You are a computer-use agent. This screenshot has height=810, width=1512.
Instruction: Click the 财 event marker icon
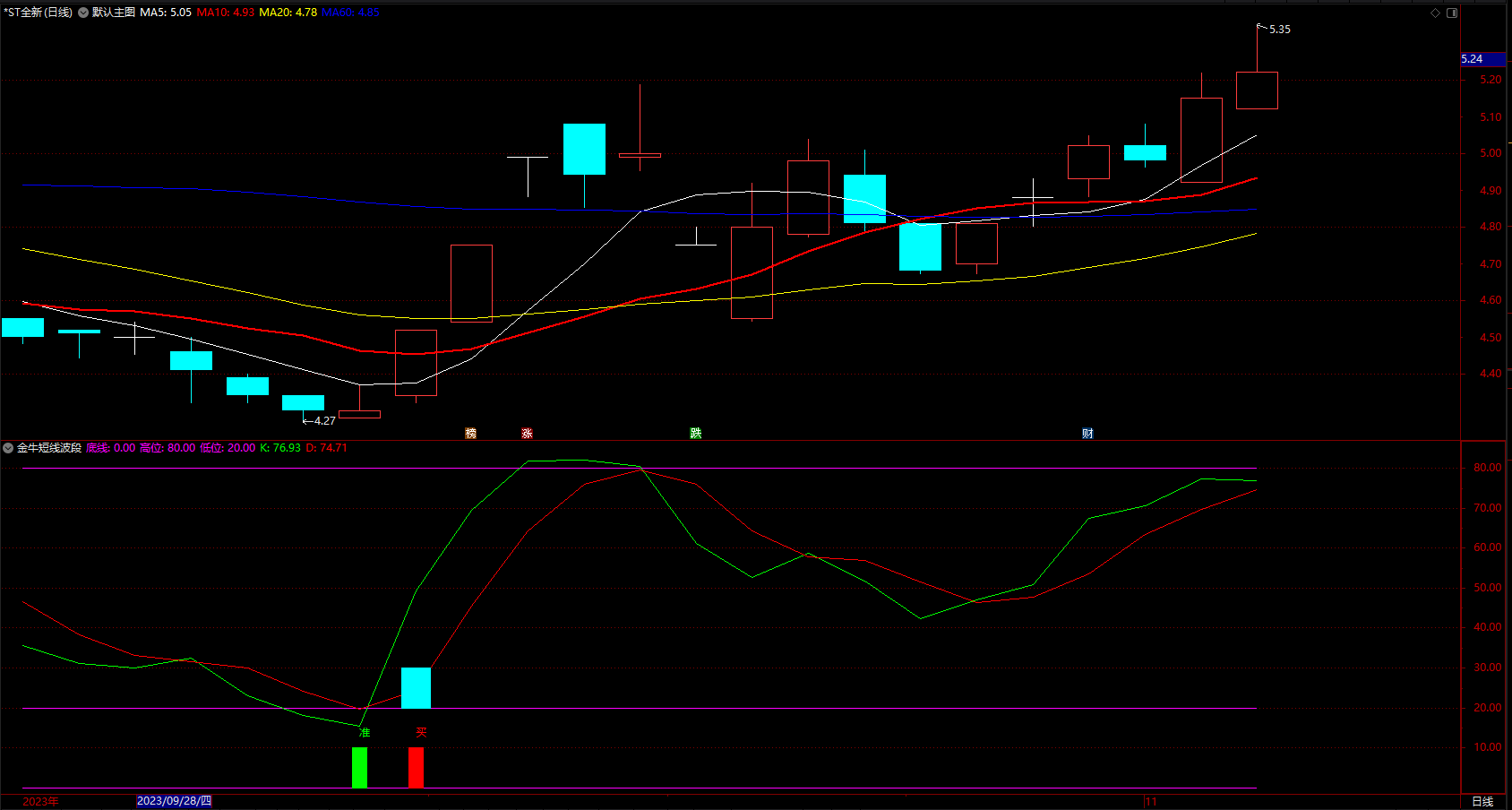(1087, 434)
